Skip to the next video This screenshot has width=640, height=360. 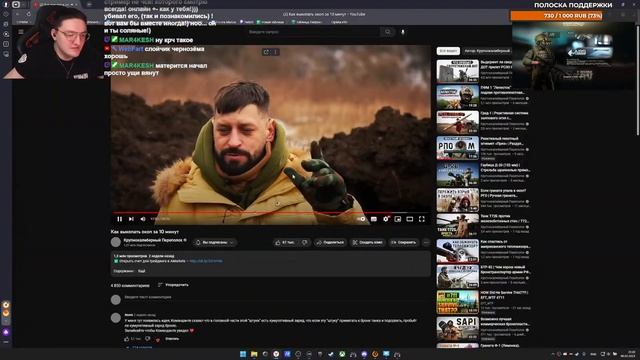[x=131, y=219]
